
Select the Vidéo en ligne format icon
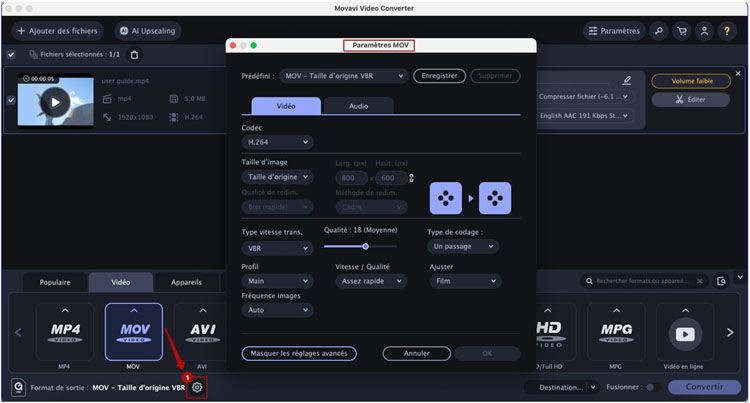click(685, 332)
